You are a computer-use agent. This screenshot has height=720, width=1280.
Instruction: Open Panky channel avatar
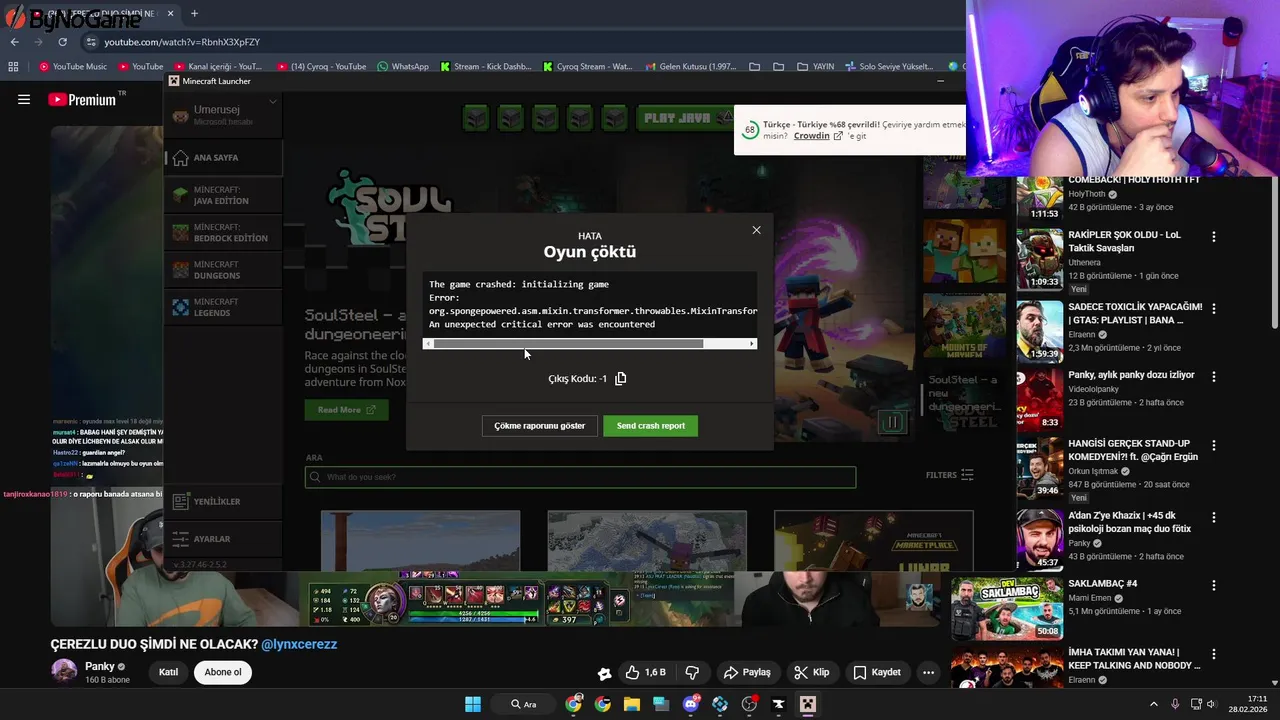pos(64,671)
